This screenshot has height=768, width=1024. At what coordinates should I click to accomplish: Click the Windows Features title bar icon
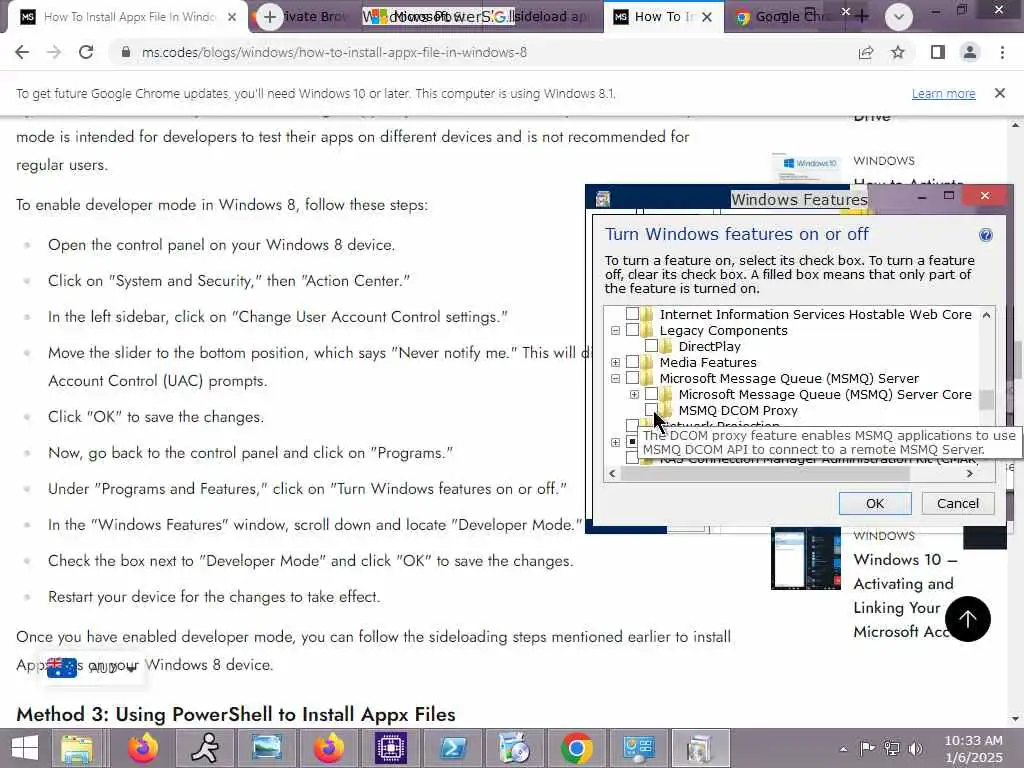(603, 199)
